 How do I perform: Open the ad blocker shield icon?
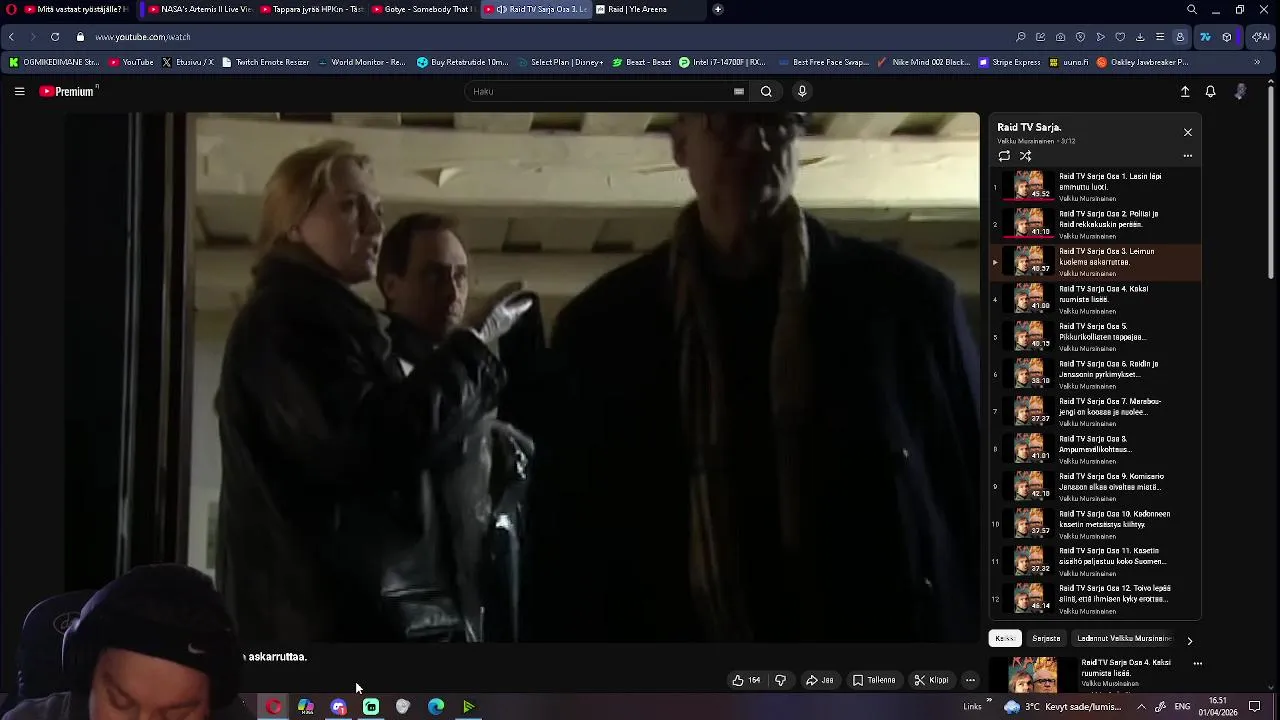(1080, 37)
